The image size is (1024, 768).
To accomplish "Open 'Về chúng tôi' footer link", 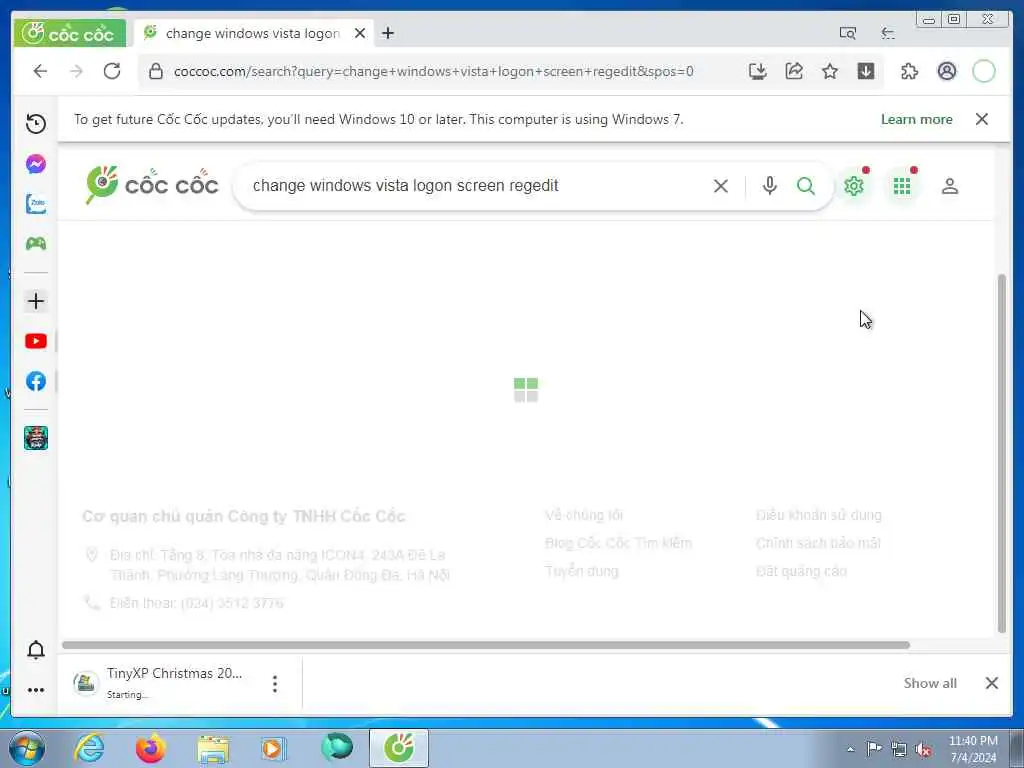I will [x=584, y=515].
